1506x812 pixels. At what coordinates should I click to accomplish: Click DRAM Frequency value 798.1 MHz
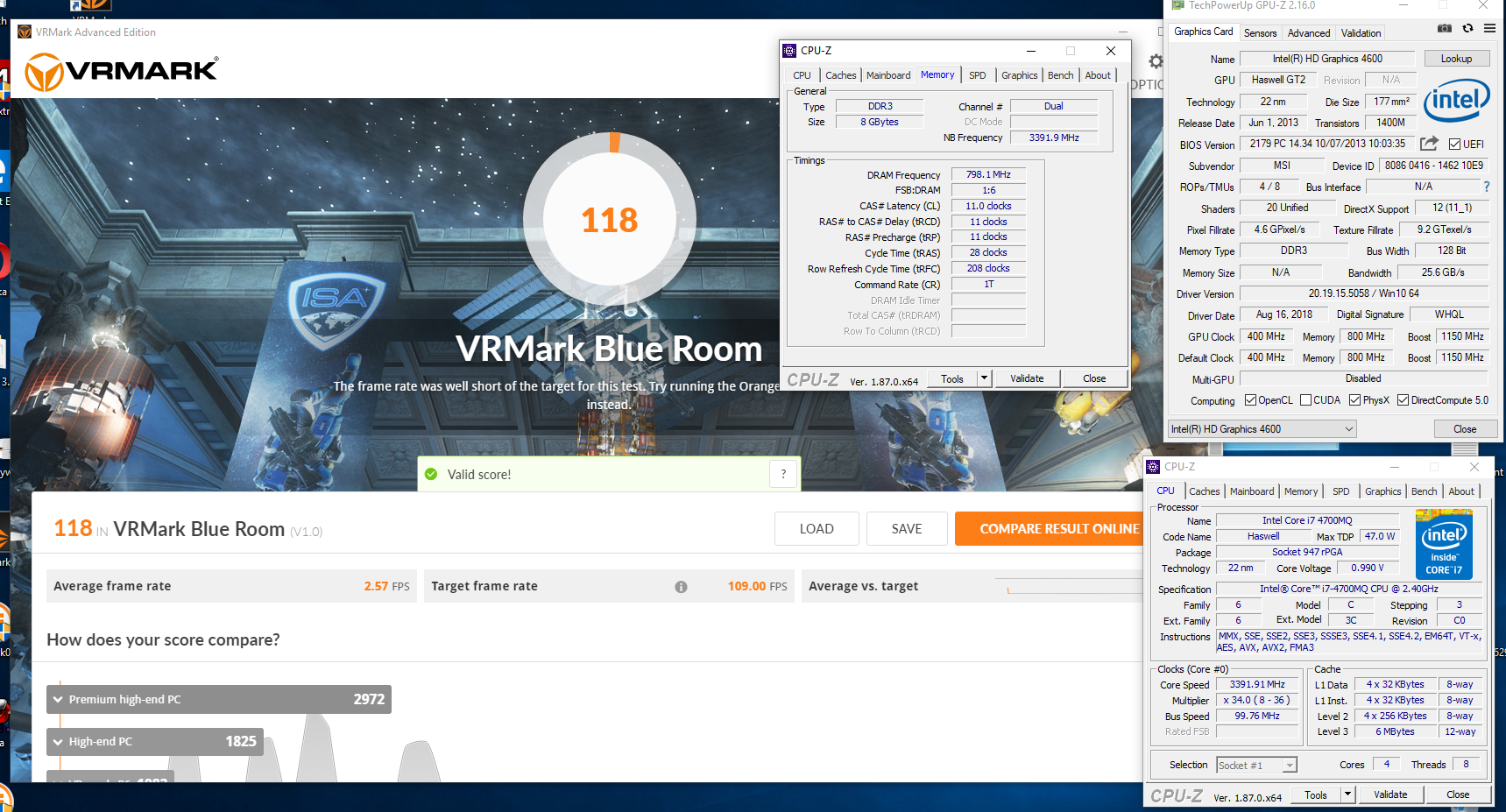point(988,174)
